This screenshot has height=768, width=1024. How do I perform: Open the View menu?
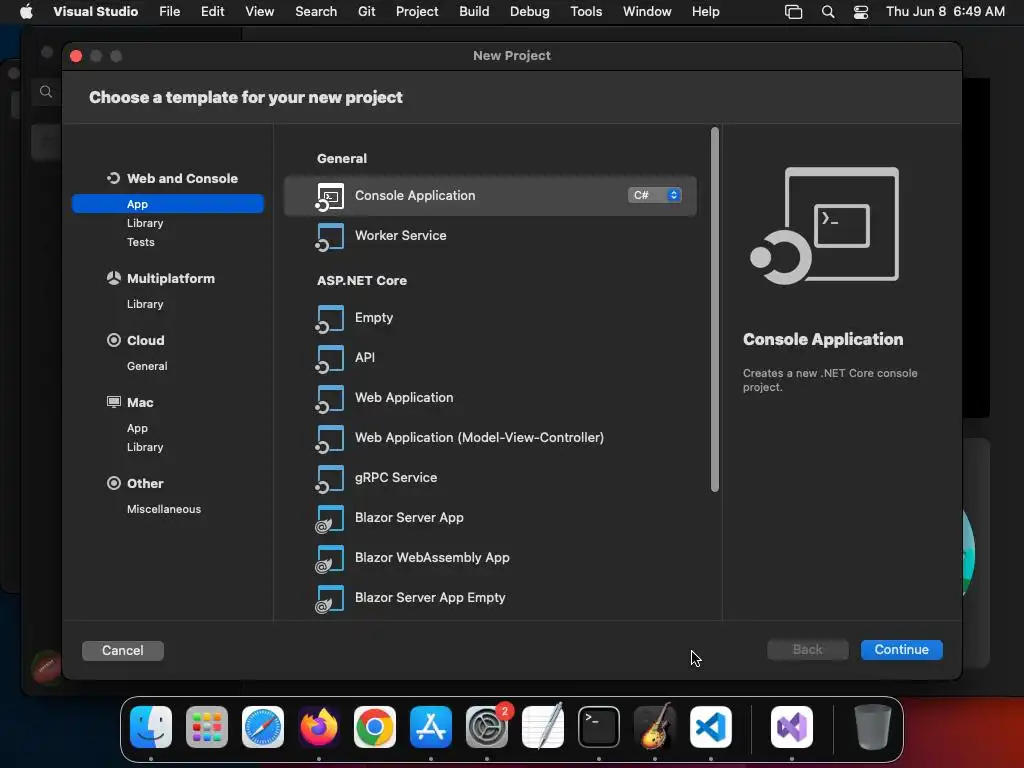(259, 11)
